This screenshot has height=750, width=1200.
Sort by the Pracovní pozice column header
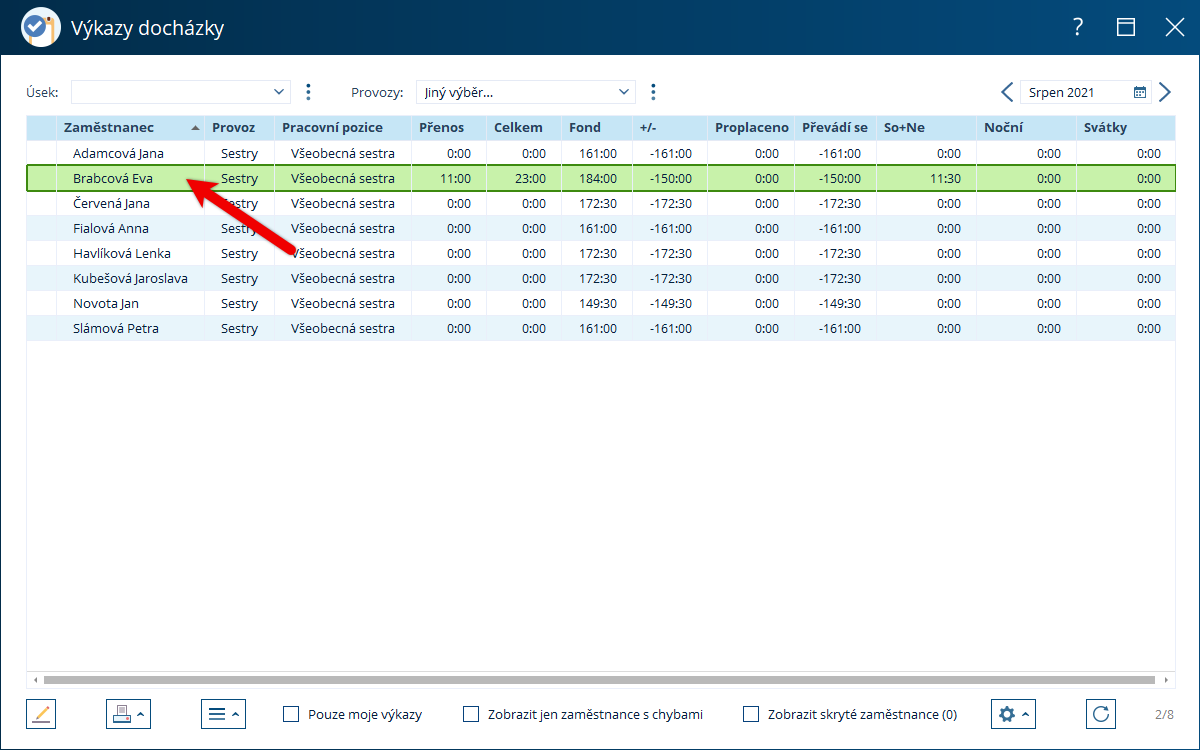[x=343, y=128]
